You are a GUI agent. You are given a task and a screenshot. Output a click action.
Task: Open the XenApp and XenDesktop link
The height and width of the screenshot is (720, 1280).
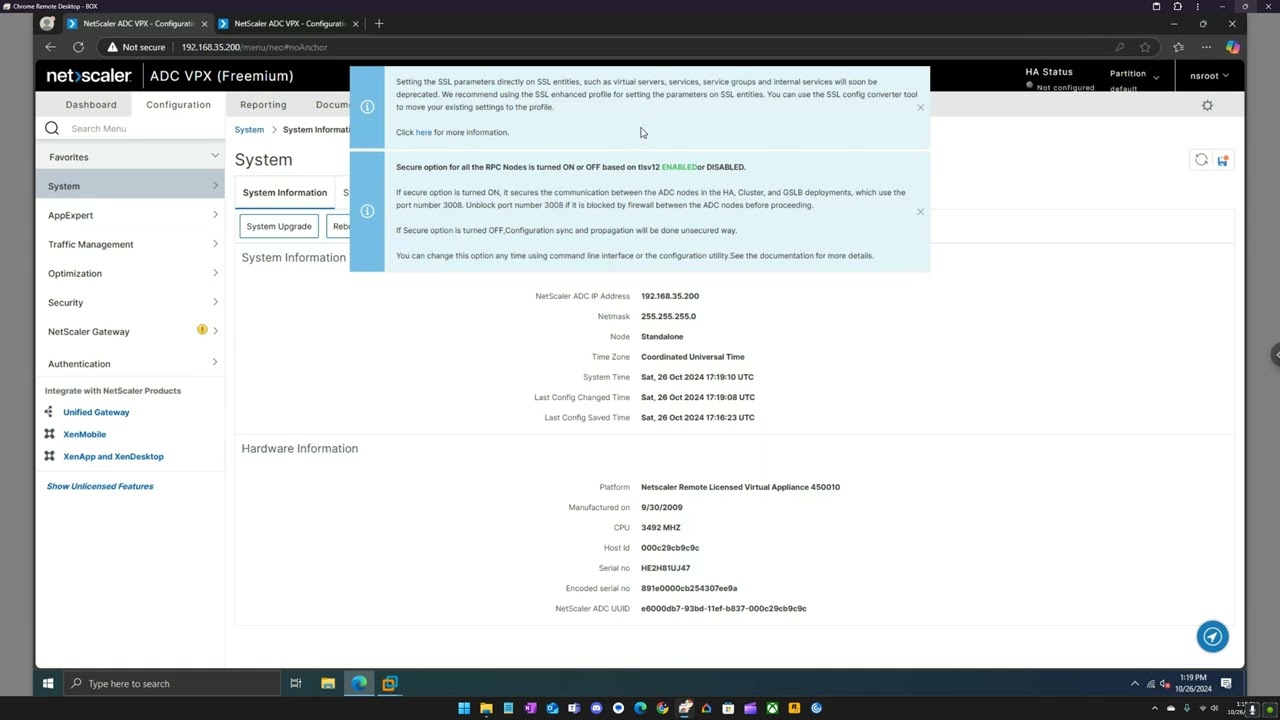(x=113, y=456)
